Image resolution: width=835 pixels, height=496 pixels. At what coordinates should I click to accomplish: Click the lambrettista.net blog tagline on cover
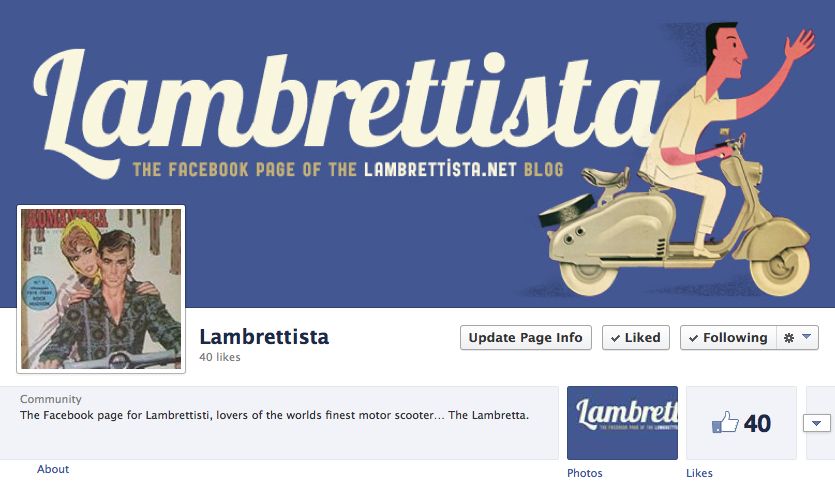tap(348, 169)
